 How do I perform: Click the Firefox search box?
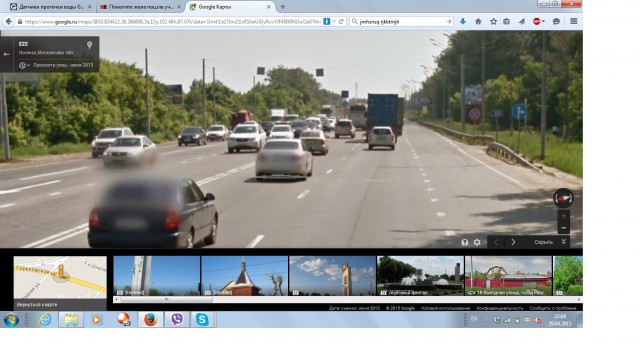point(401,22)
